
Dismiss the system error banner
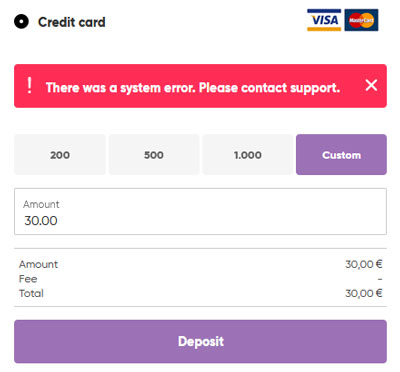[x=371, y=85]
